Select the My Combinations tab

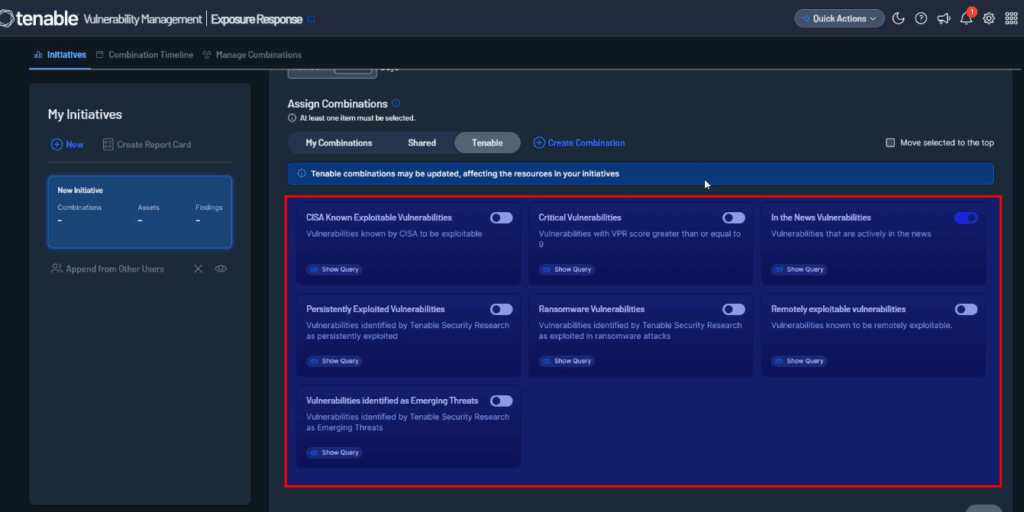pyautogui.click(x=339, y=143)
